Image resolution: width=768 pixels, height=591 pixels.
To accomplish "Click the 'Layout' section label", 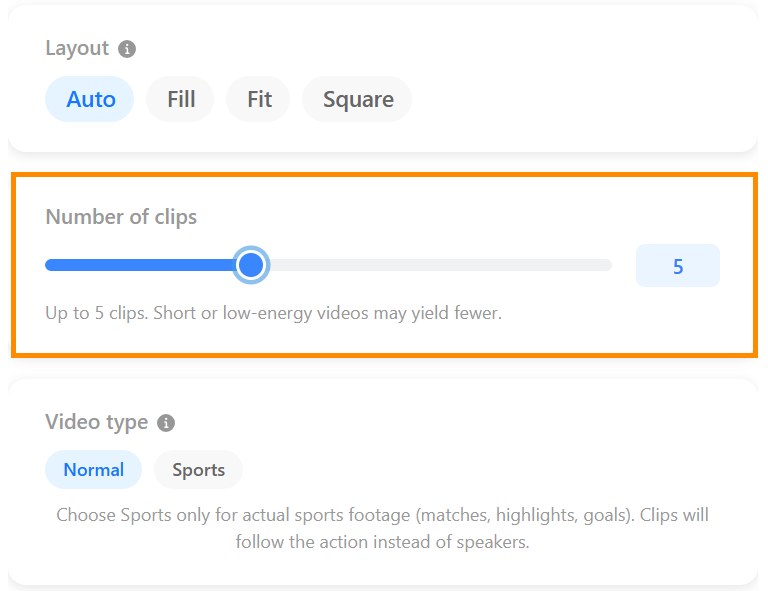I will [x=77, y=48].
